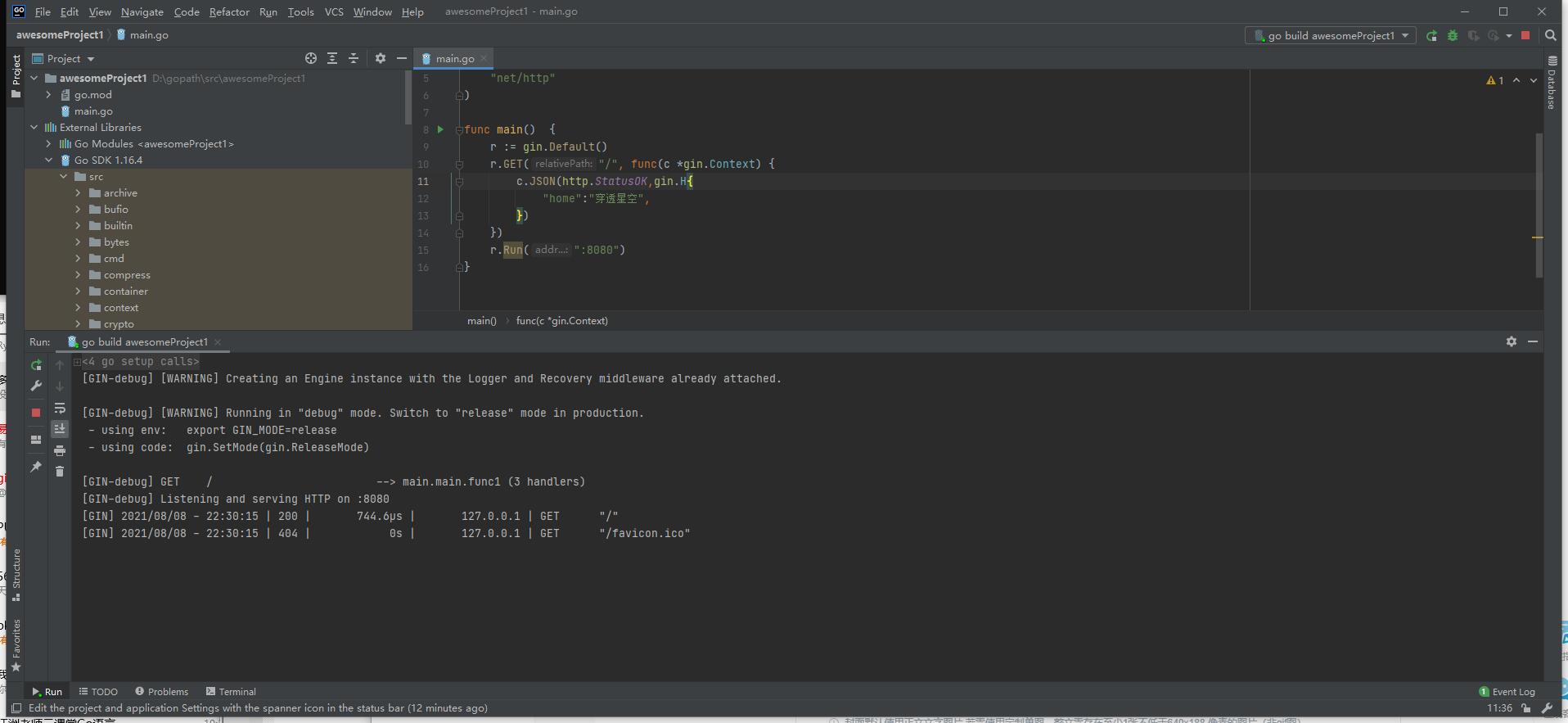
Task: Select main.go in the Project tree
Action: pyautogui.click(x=93, y=111)
